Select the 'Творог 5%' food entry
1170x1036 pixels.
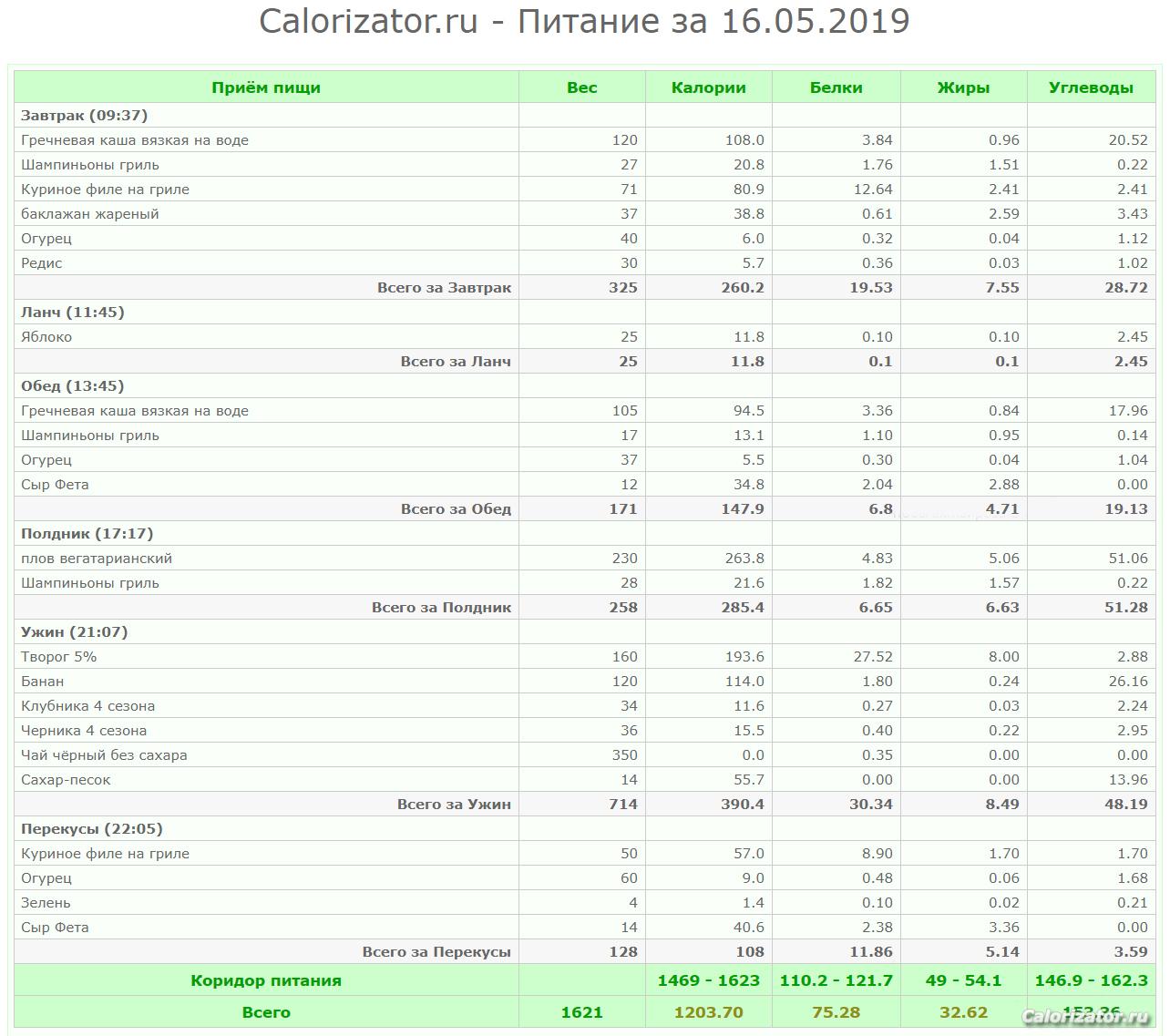58,657
